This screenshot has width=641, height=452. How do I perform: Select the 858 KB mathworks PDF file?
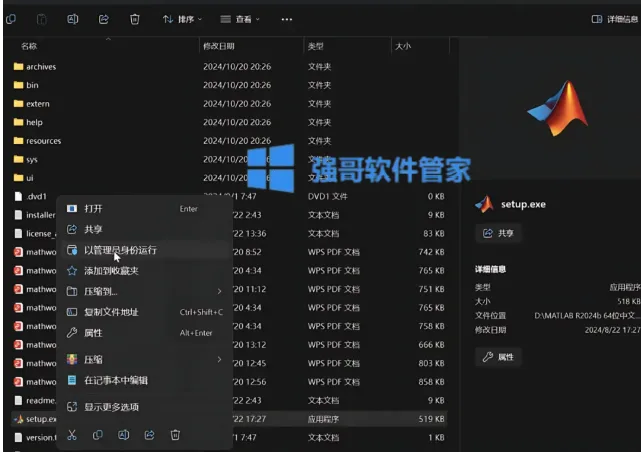[35, 382]
